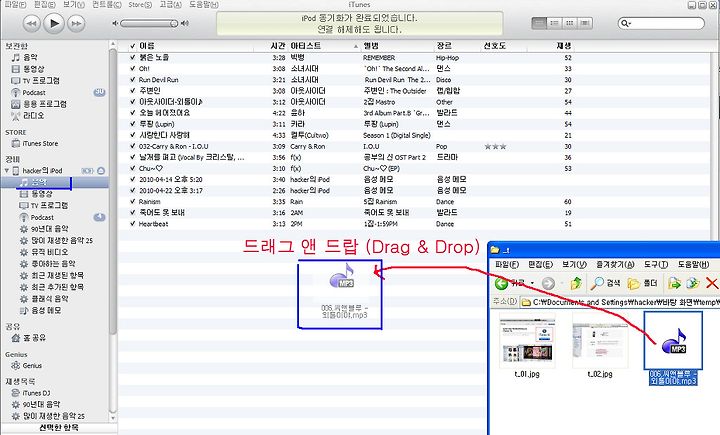
Task: Click the Next track fast-forward button
Action: click(76, 23)
